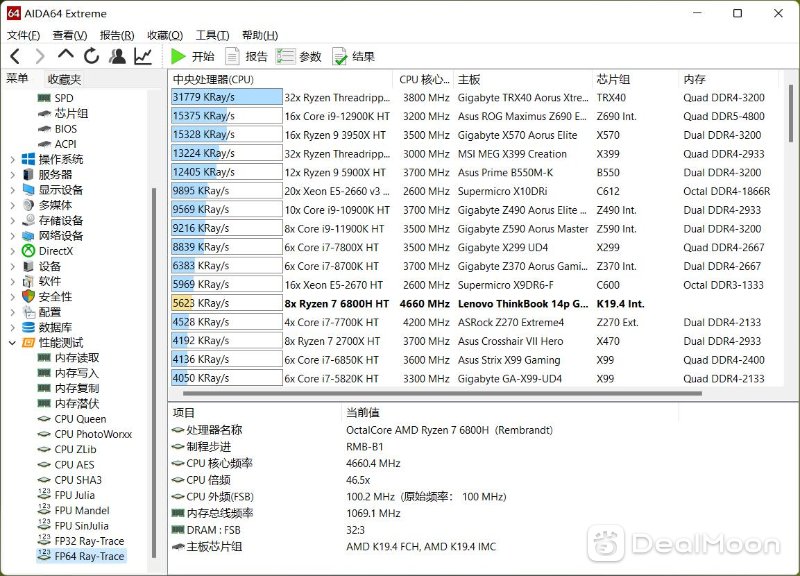Click the 项目 column header
The image size is (800, 576).
click(x=255, y=413)
